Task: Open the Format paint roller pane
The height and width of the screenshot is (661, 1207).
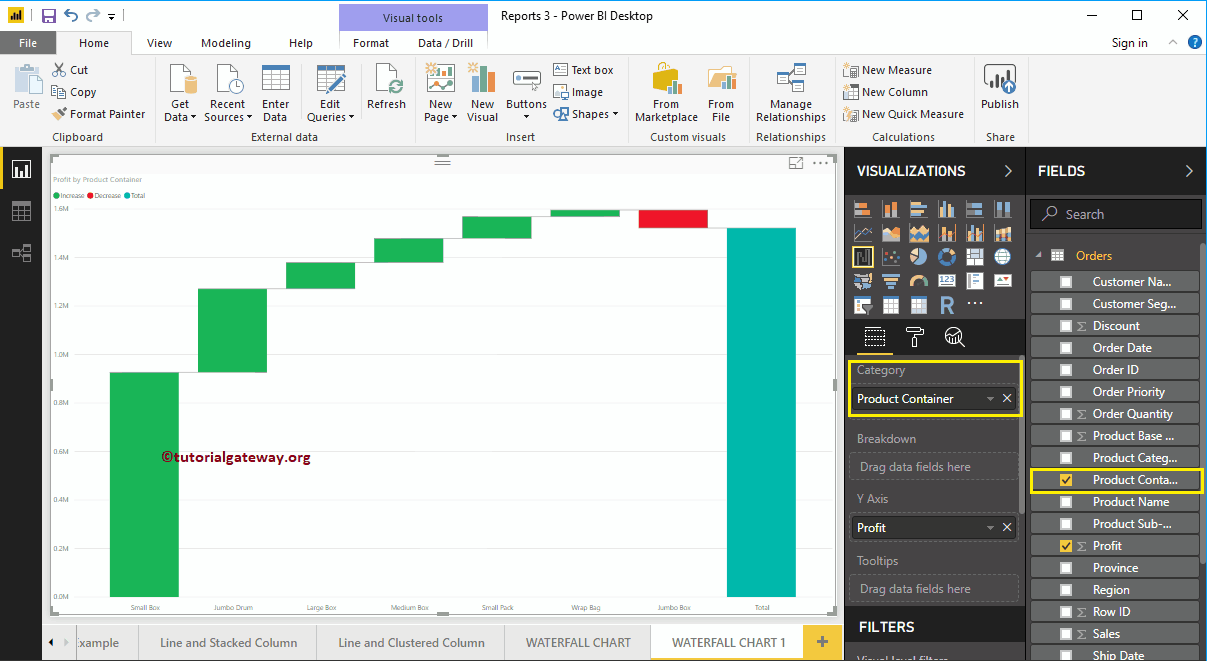Action: [914, 338]
